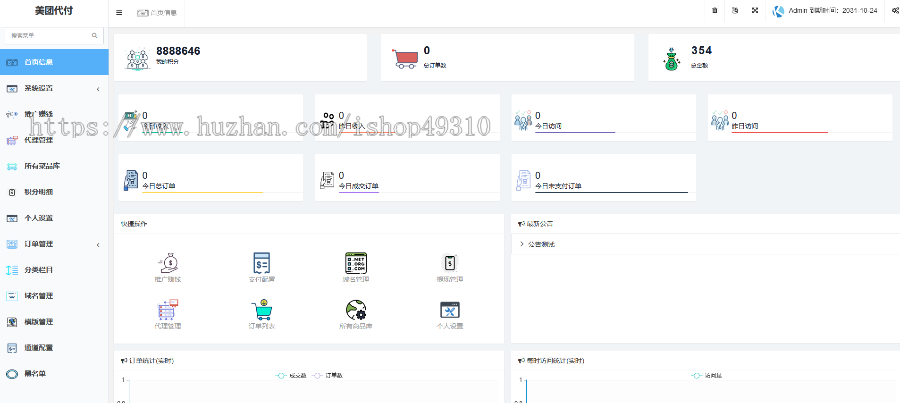
Task: Click the trash icon in top bar
Action: (x=715, y=10)
